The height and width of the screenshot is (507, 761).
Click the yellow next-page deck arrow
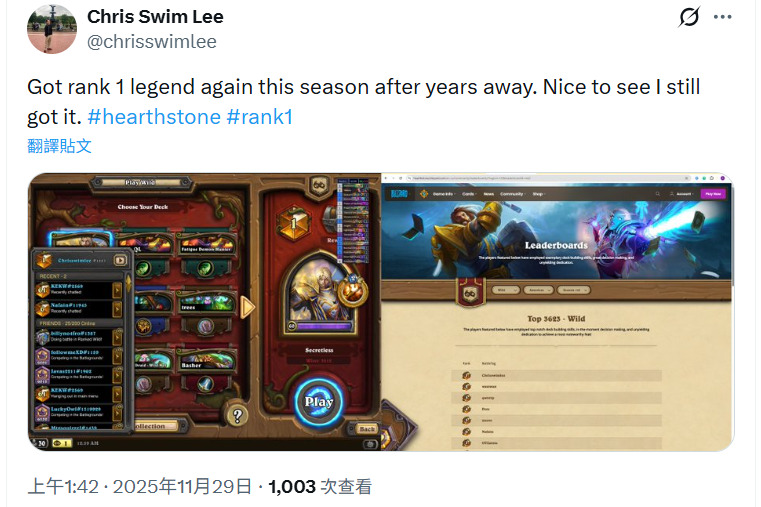[248, 308]
